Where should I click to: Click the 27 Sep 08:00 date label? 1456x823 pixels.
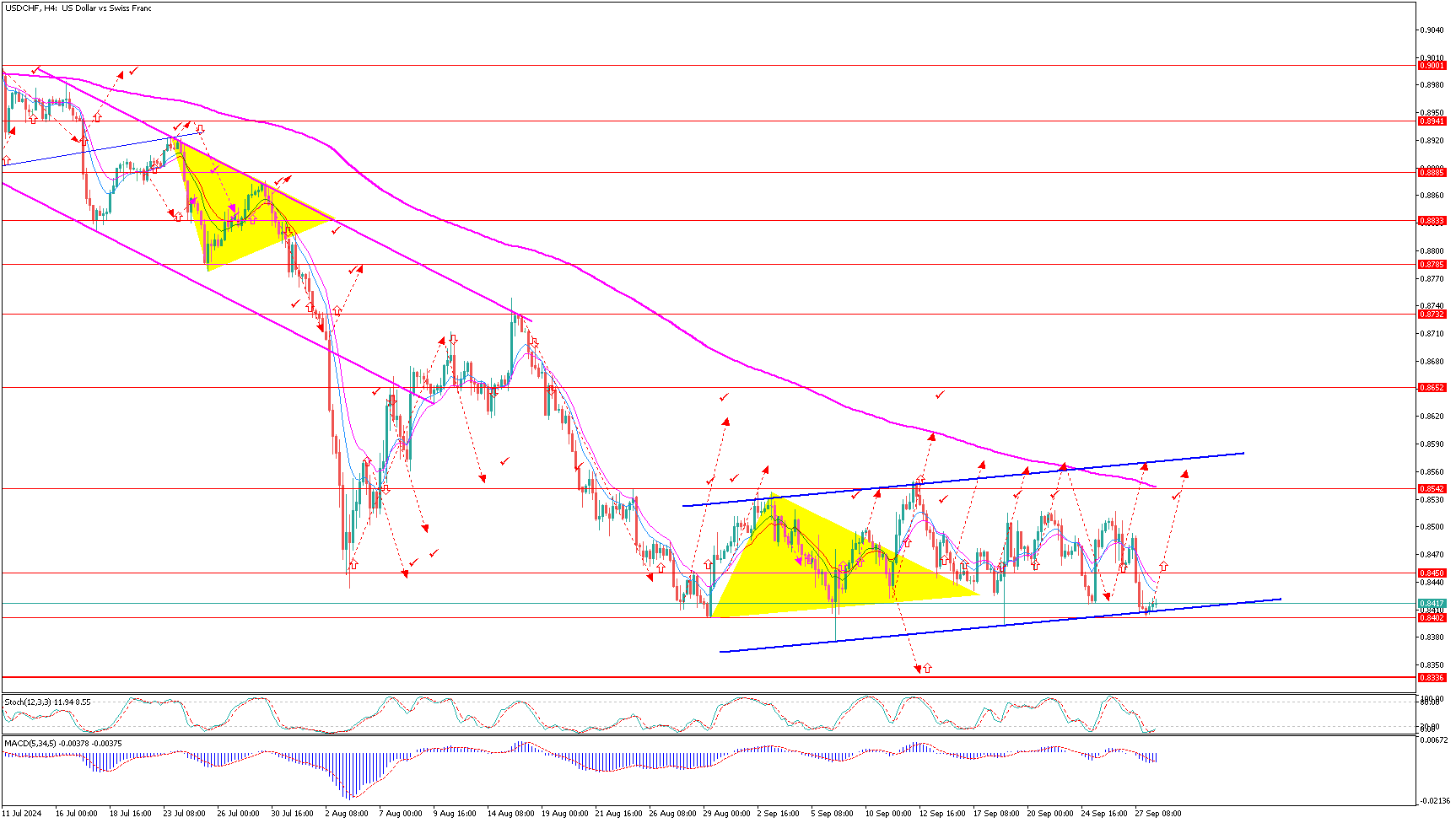click(x=1157, y=814)
